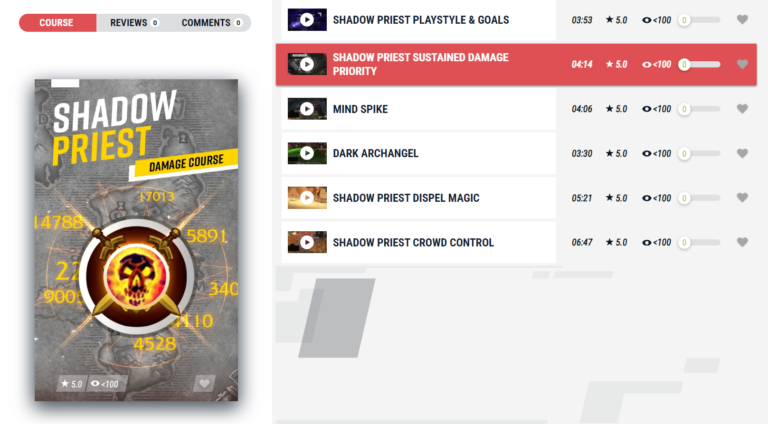
Task: Play the Mind Spike video thumbnail
Action: [307, 109]
